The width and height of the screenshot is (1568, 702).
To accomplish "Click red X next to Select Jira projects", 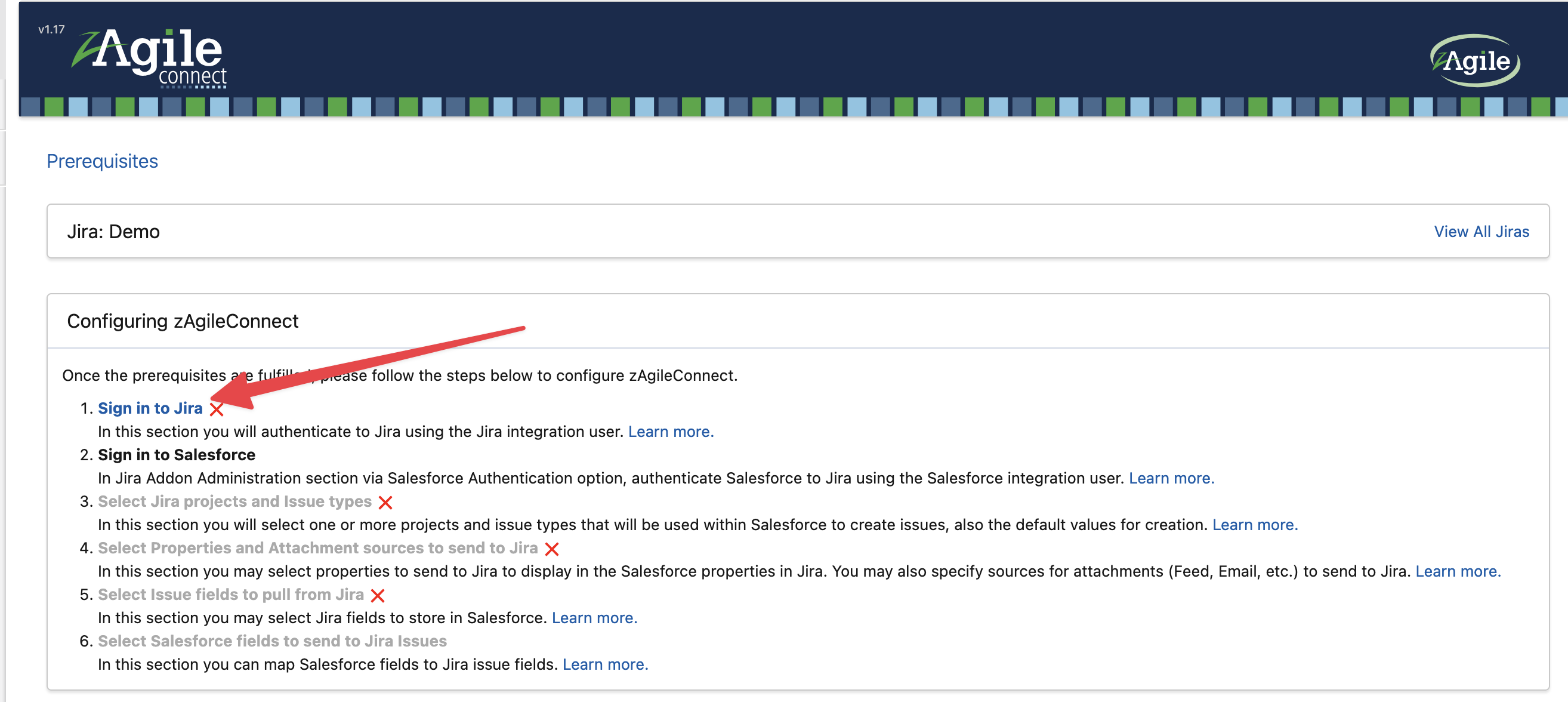I will point(385,502).
